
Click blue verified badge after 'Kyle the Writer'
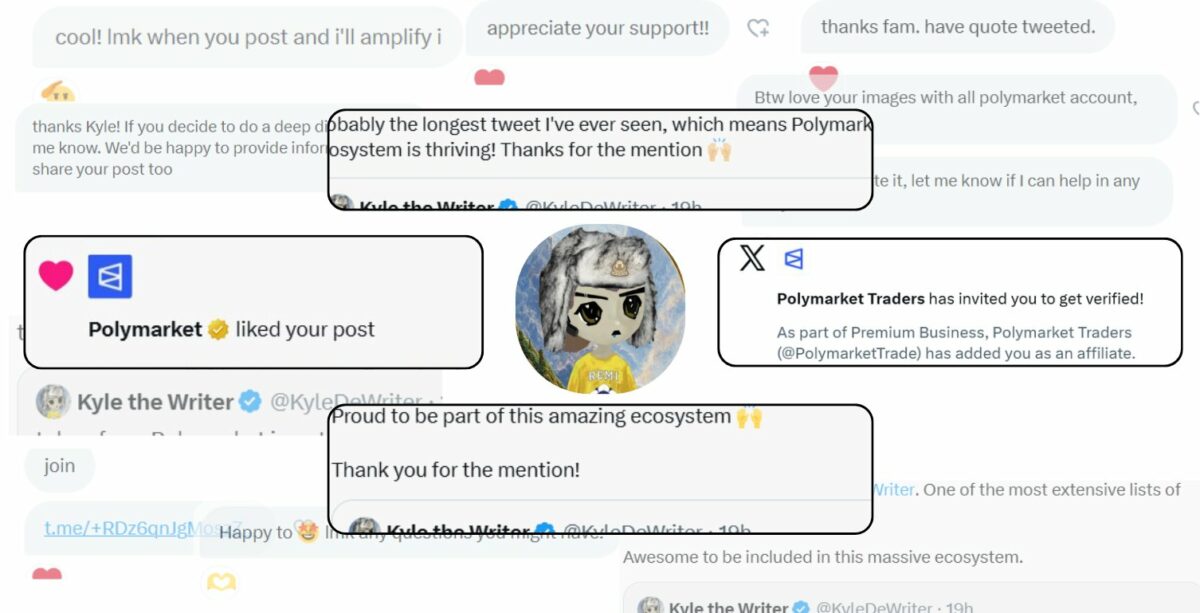click(x=250, y=402)
